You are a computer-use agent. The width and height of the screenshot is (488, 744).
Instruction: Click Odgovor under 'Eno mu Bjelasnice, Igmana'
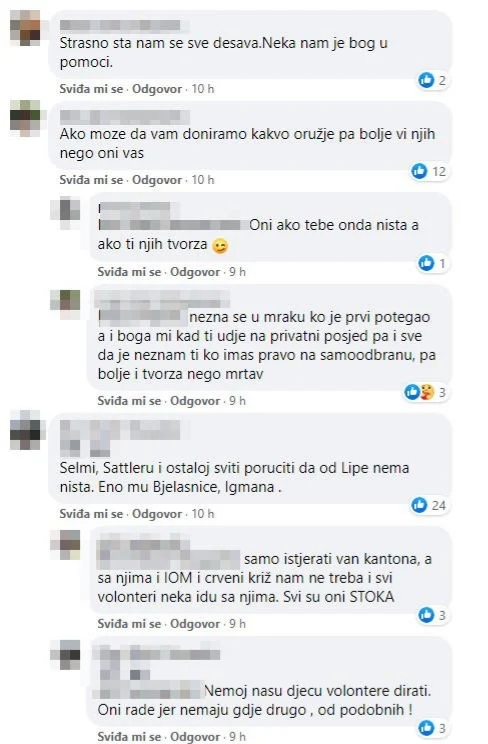pyautogui.click(x=157, y=514)
